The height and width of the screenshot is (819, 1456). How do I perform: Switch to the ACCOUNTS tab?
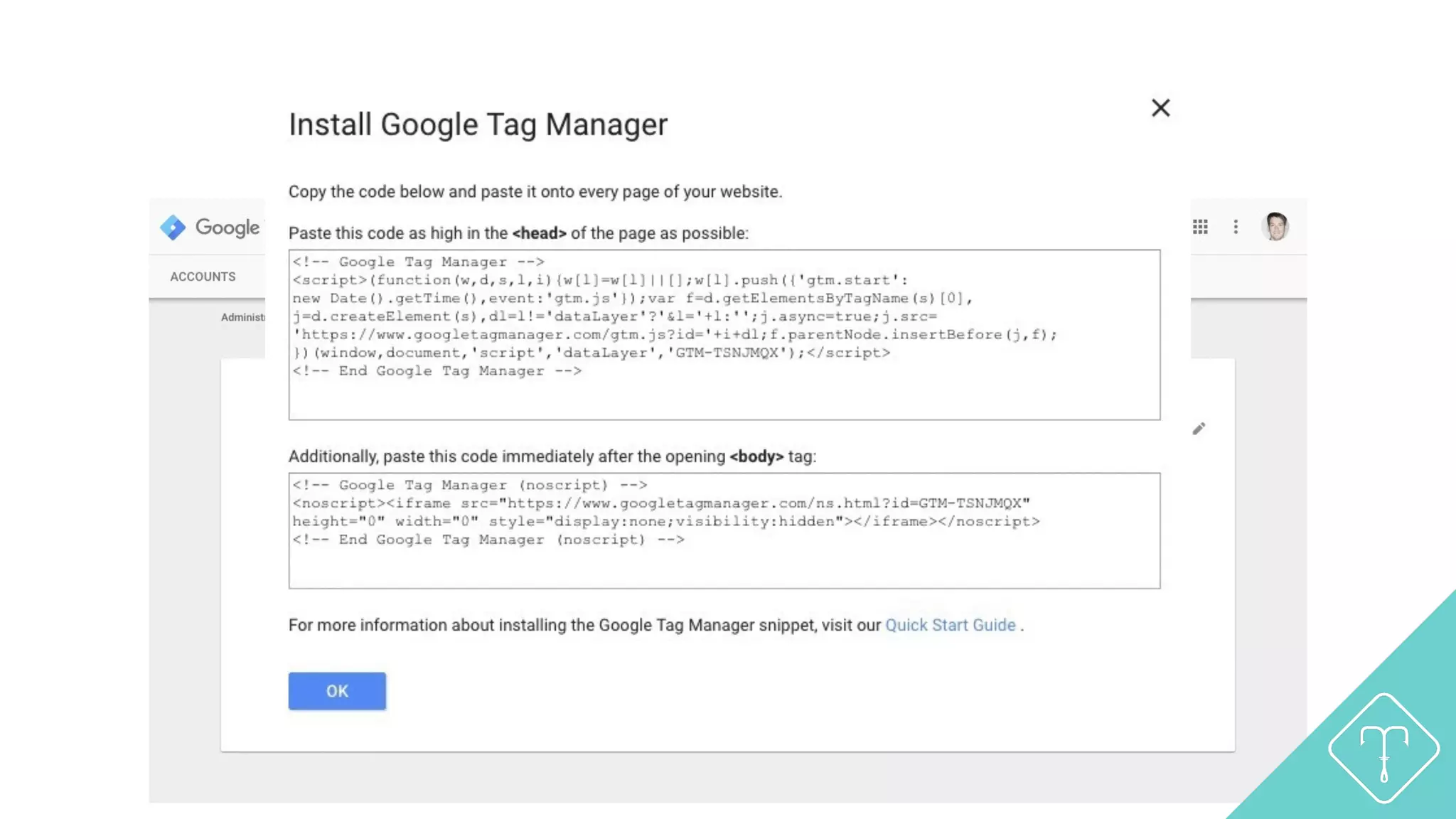[203, 277]
